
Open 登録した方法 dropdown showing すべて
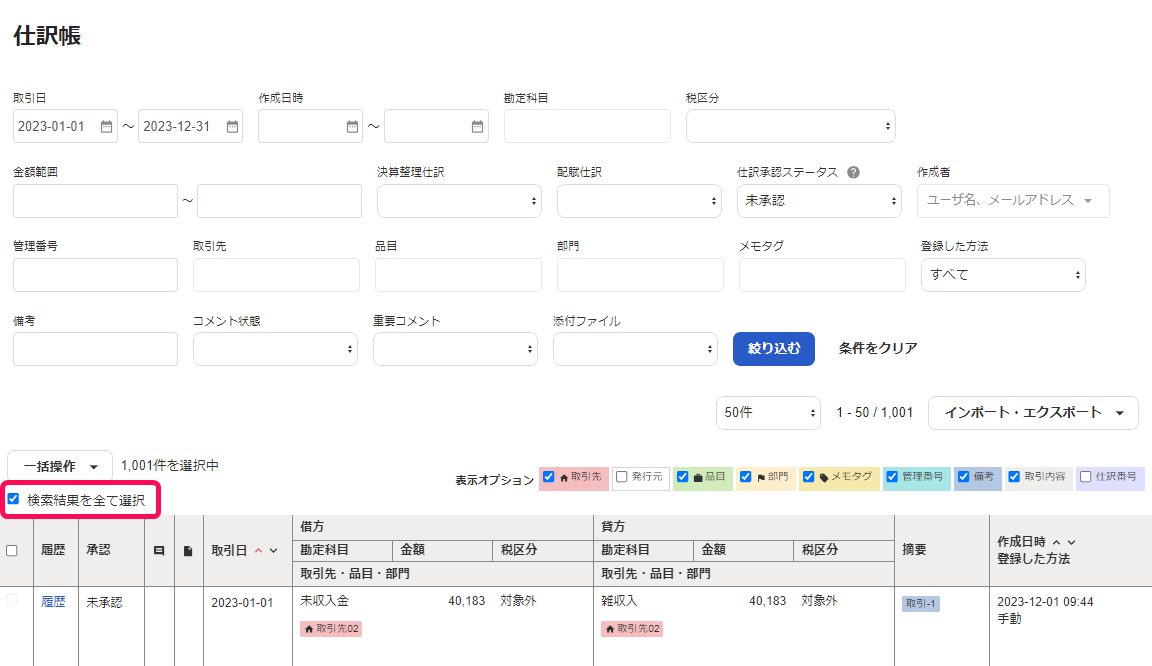(x=1003, y=275)
